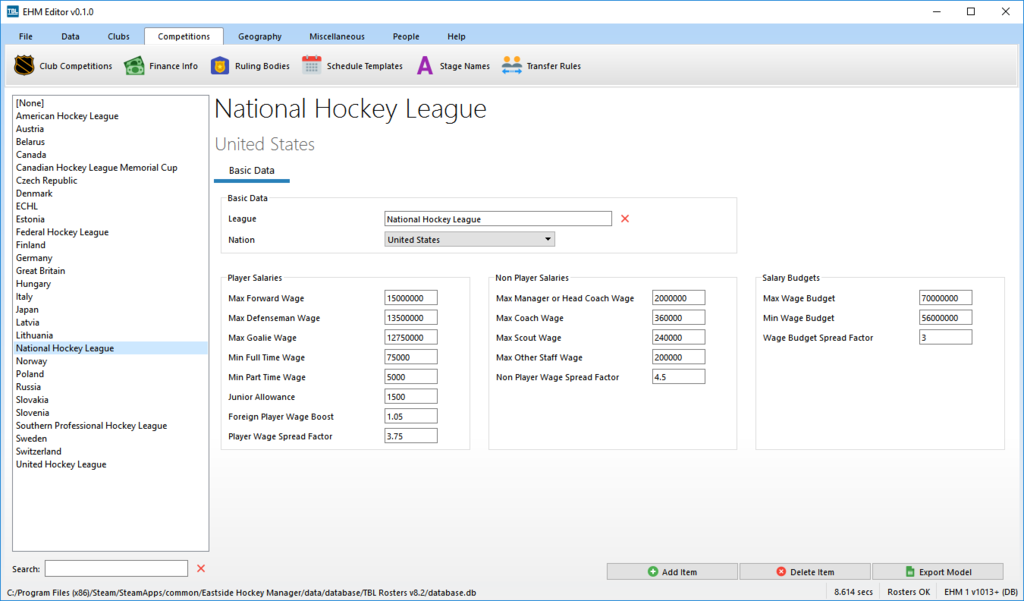Edit the Player Wage Spread Factor field
The image size is (1024, 601).
coord(411,436)
